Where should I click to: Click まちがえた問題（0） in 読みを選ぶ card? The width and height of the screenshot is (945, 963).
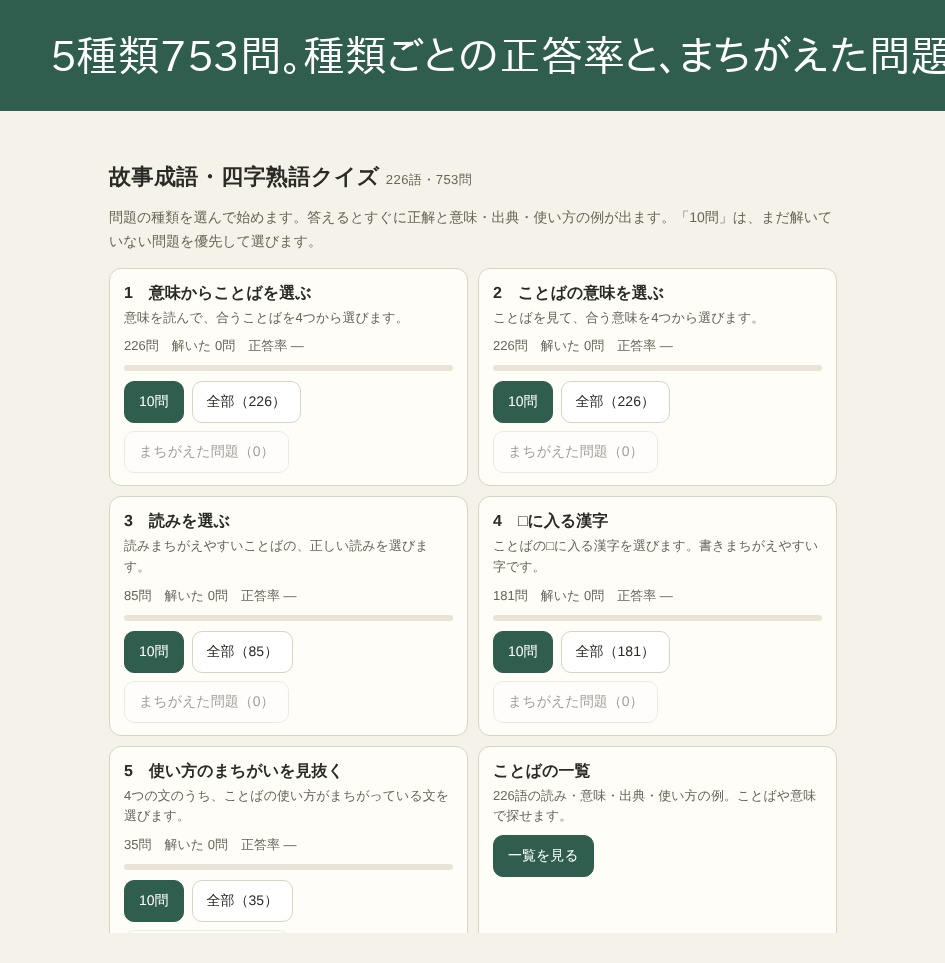206,702
